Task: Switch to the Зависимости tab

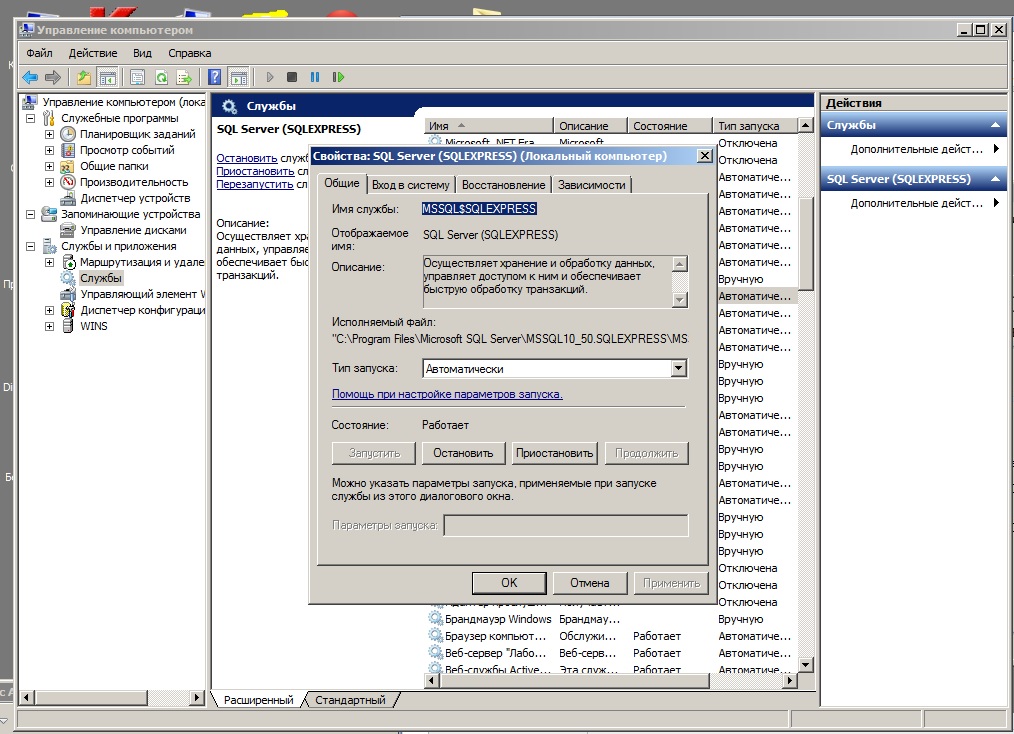Action: (592, 185)
